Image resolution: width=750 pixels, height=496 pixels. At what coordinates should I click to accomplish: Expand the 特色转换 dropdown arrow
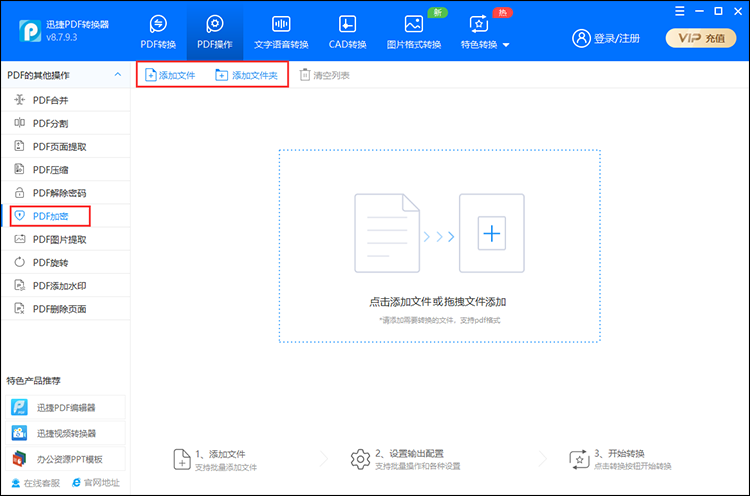506,45
